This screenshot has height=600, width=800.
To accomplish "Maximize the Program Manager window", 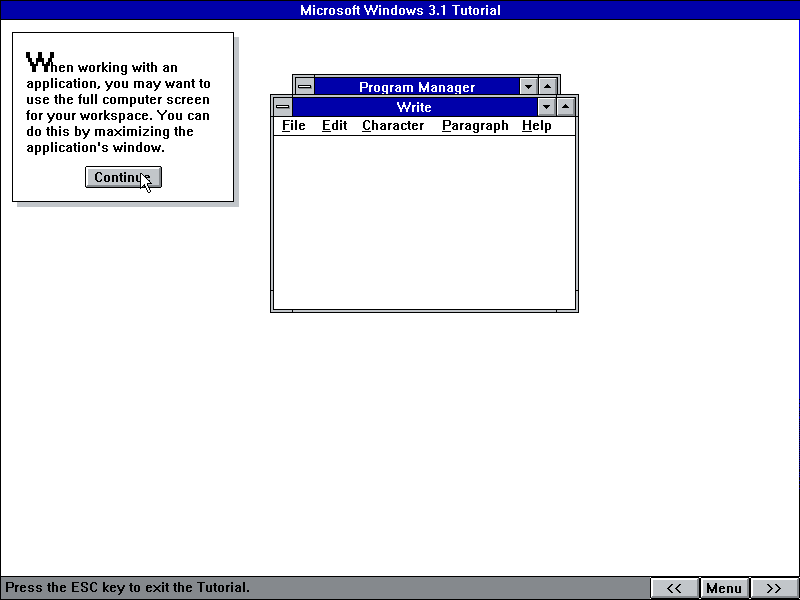I will [x=548, y=87].
